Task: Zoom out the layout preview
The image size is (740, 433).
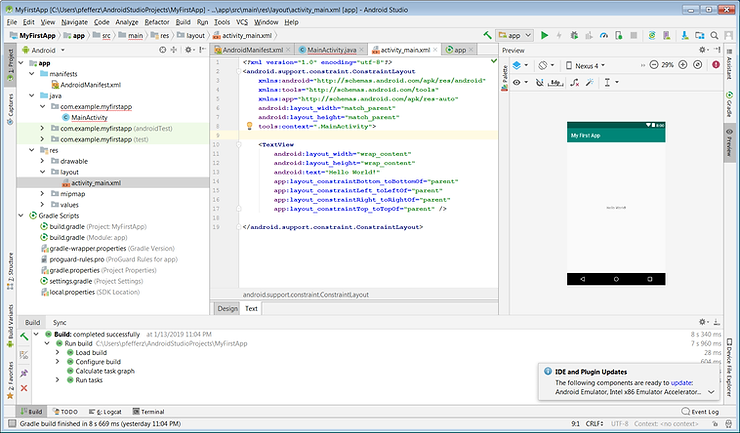Action: [654, 65]
